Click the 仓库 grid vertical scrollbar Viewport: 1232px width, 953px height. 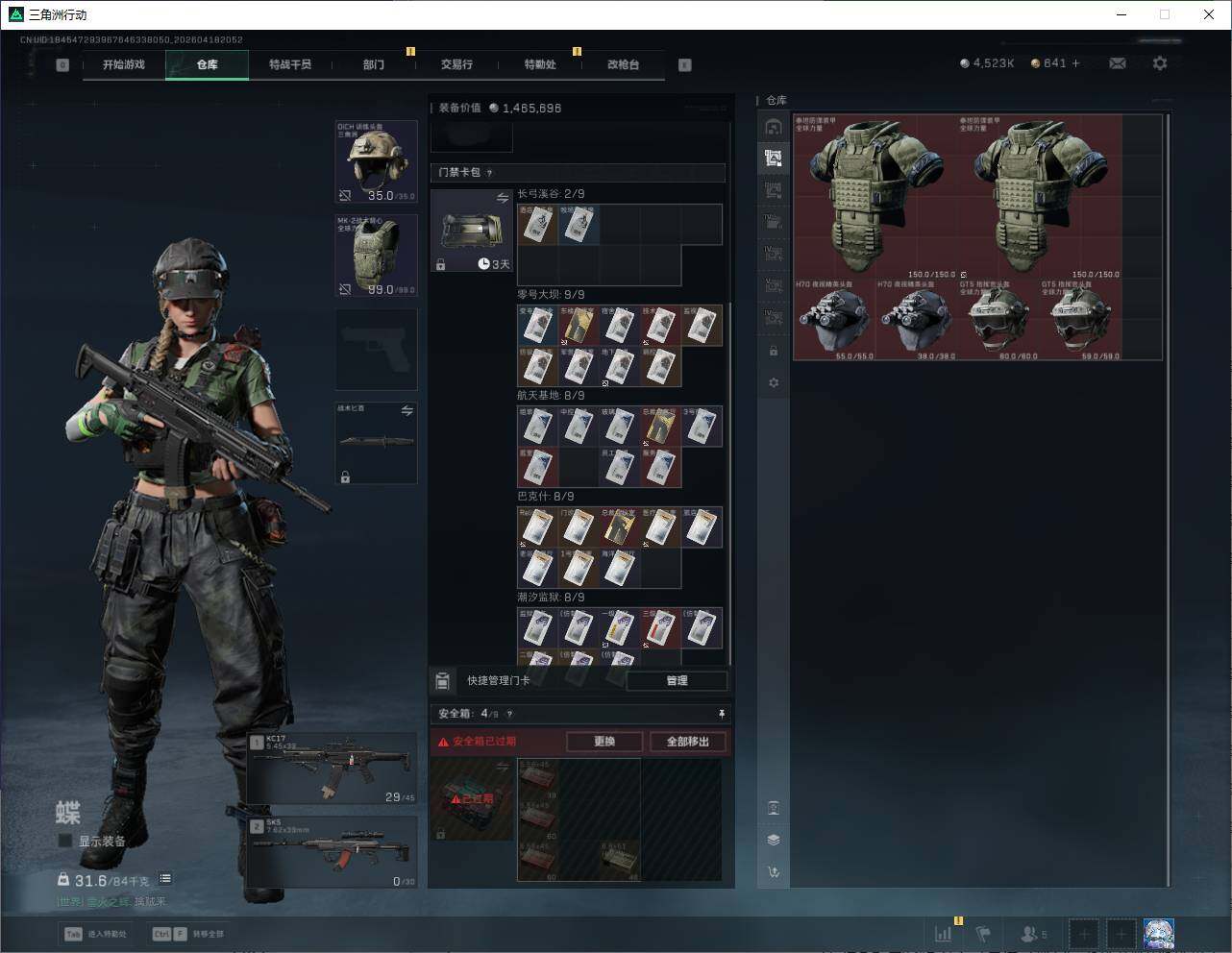[x=1169, y=500]
